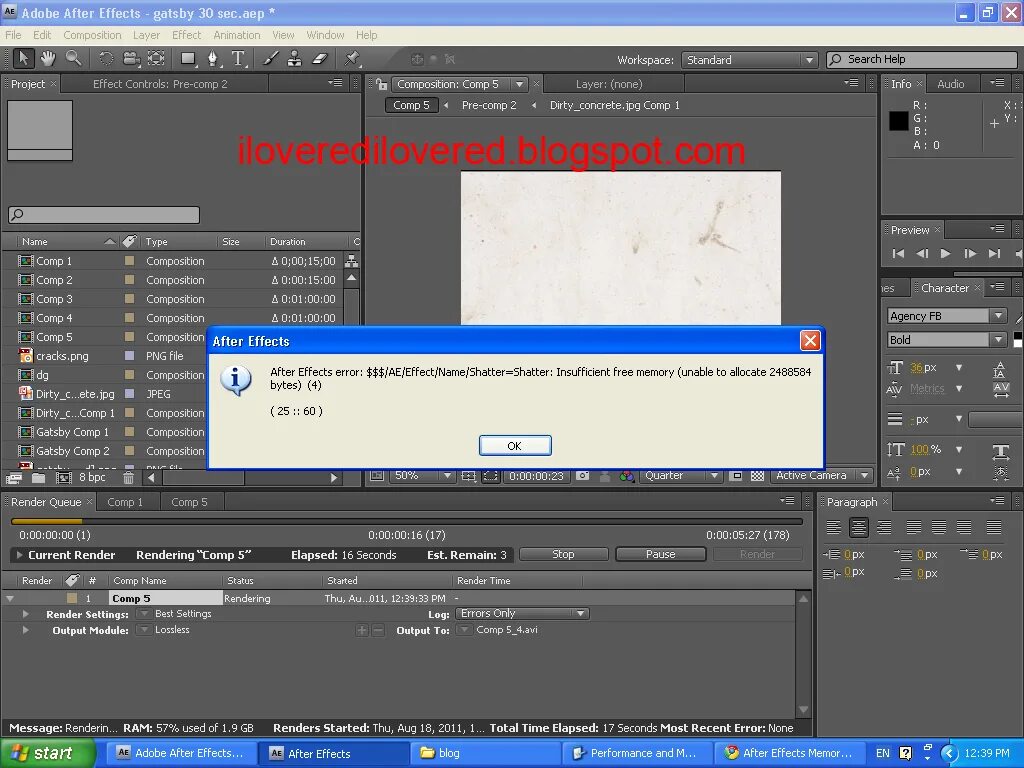Open the Quarter resolution dropdown
Screen dimensions: 1024x768
[680, 476]
